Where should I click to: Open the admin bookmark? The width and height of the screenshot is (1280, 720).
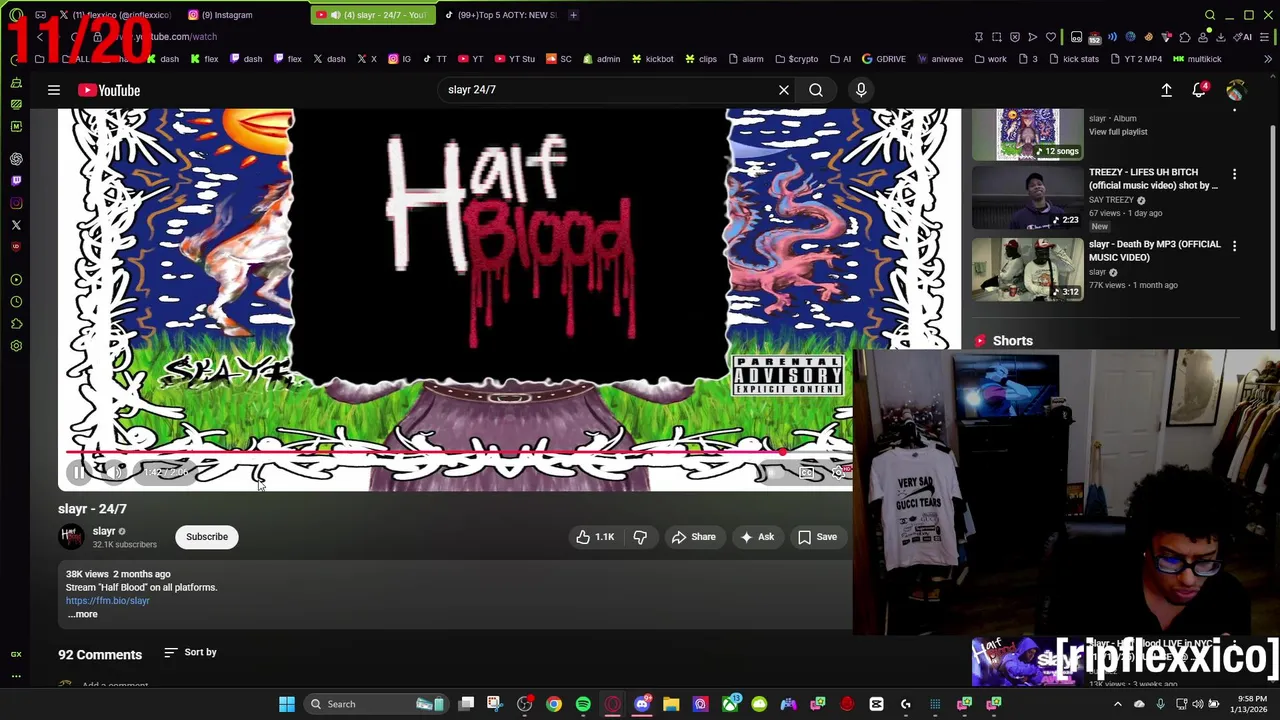click(601, 59)
